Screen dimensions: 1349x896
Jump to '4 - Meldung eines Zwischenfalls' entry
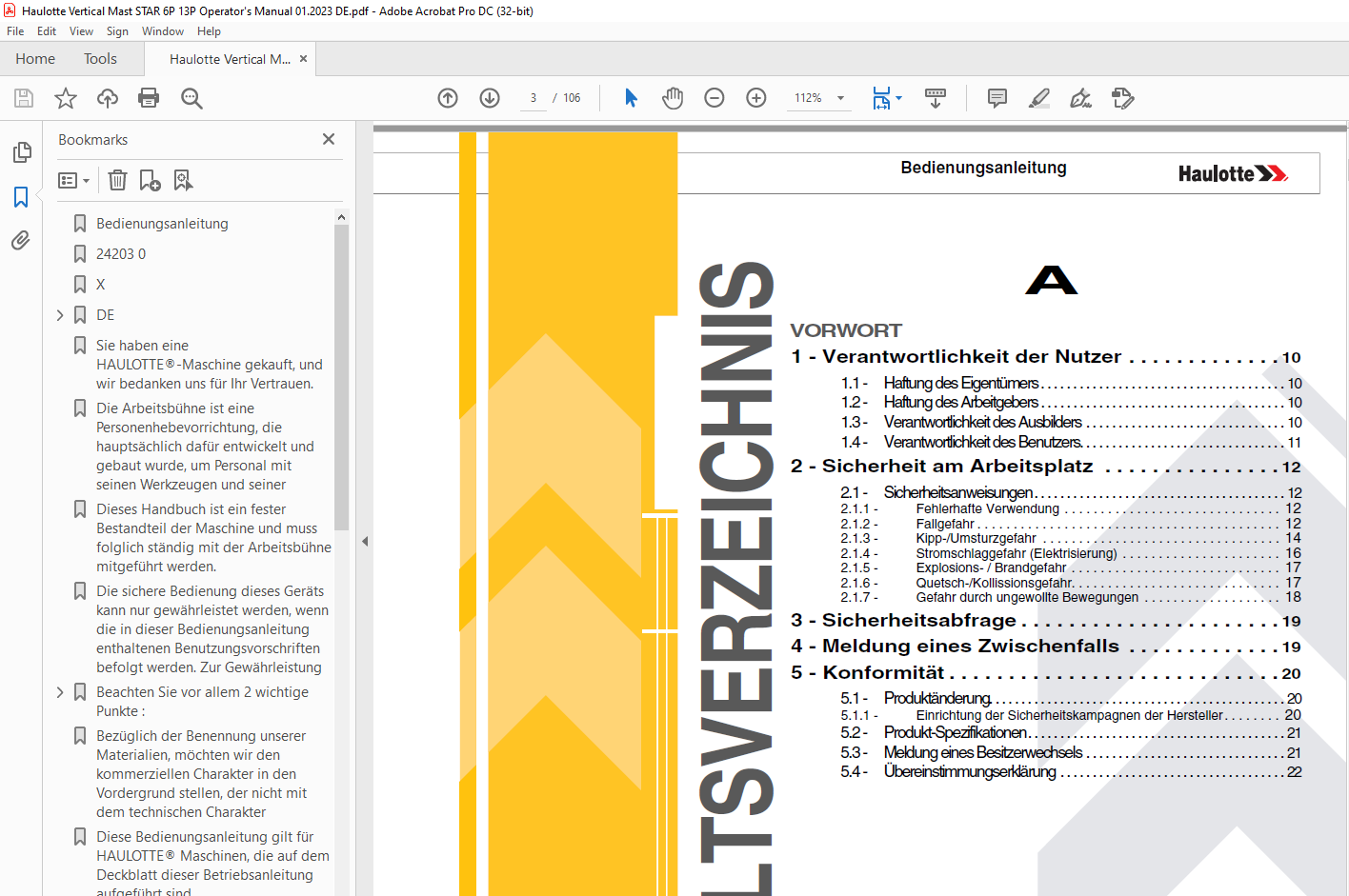pos(1046,647)
